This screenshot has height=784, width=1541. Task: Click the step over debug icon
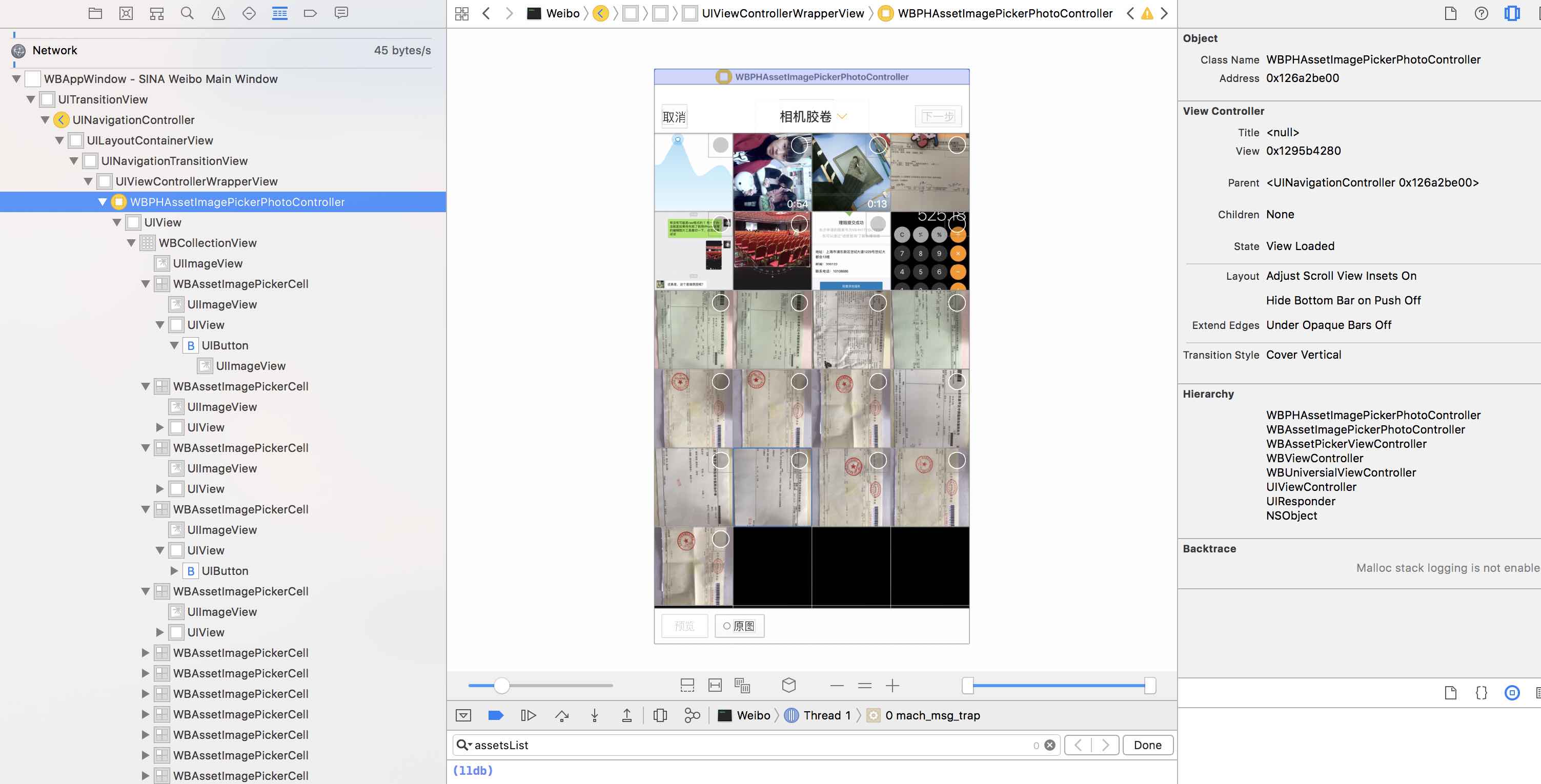[562, 715]
